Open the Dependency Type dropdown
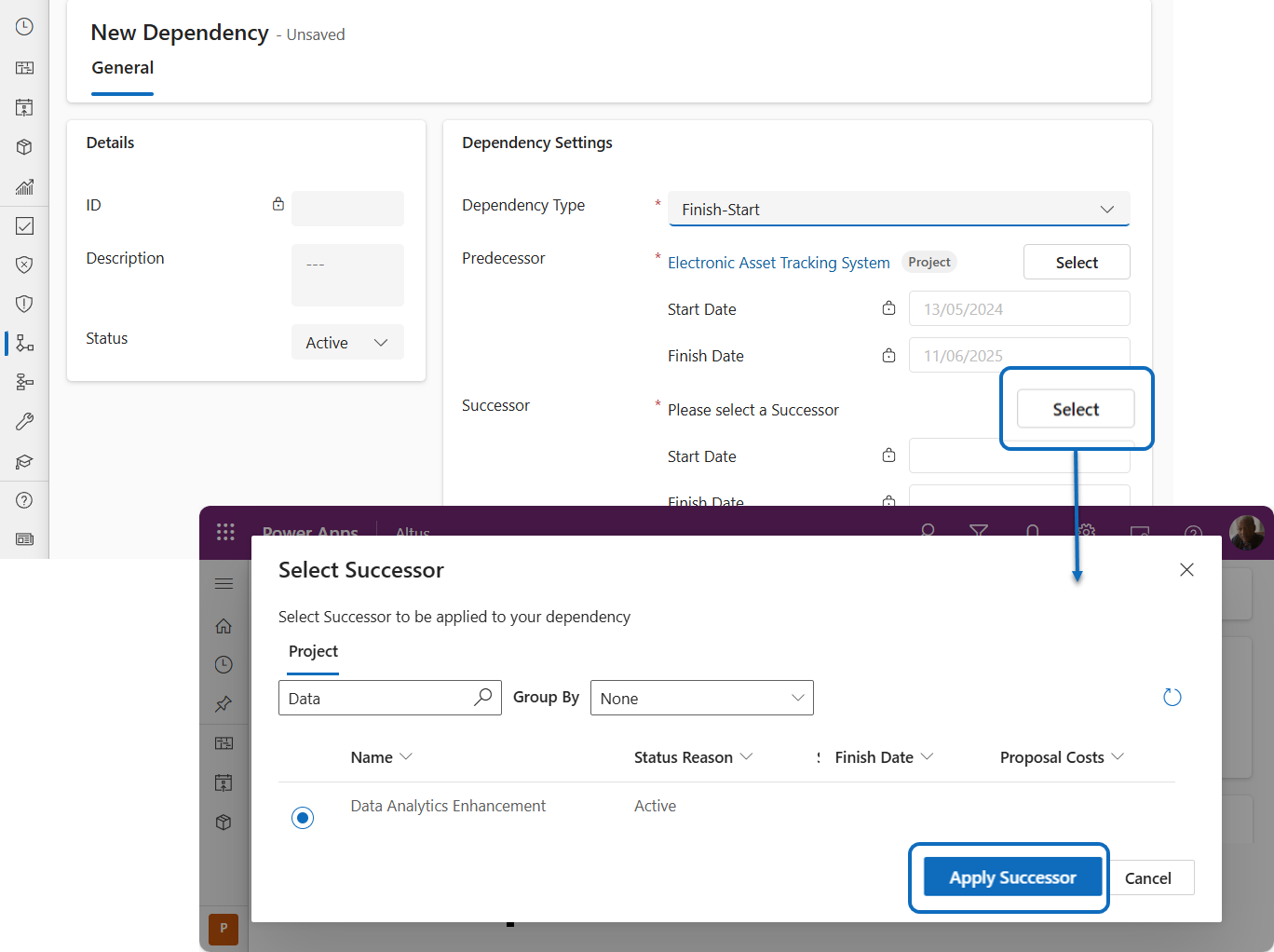 [x=899, y=210]
